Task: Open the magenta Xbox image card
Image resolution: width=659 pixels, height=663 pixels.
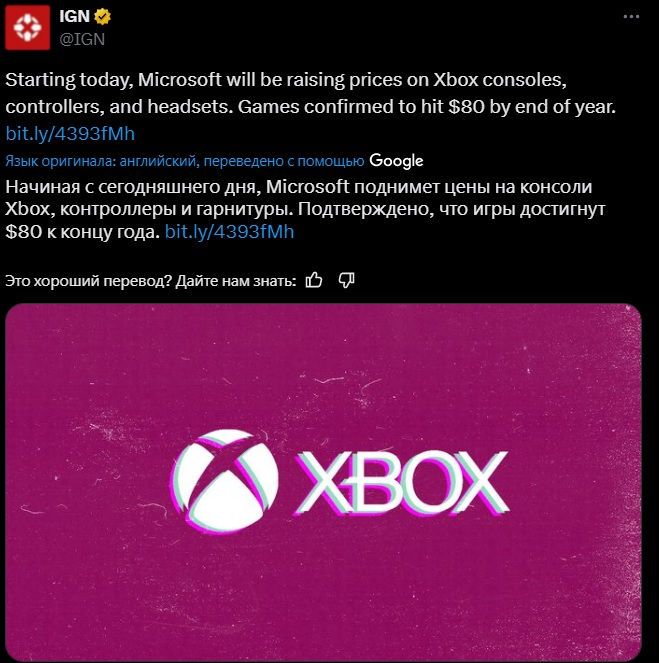Action: pos(323,482)
